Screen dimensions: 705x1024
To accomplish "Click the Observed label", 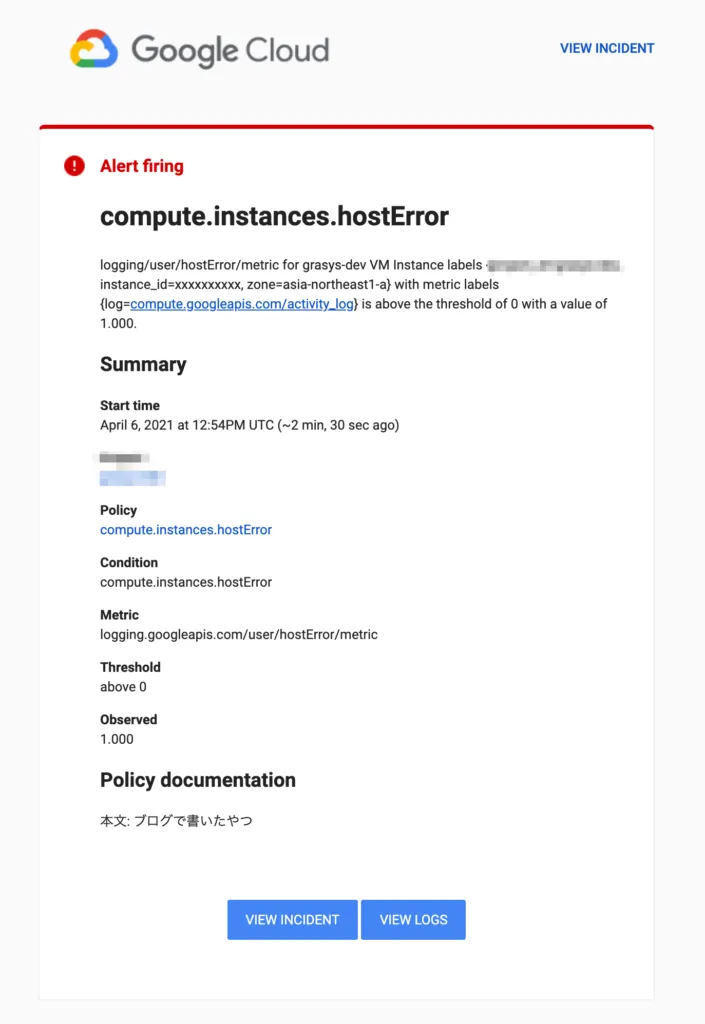I will (129, 719).
